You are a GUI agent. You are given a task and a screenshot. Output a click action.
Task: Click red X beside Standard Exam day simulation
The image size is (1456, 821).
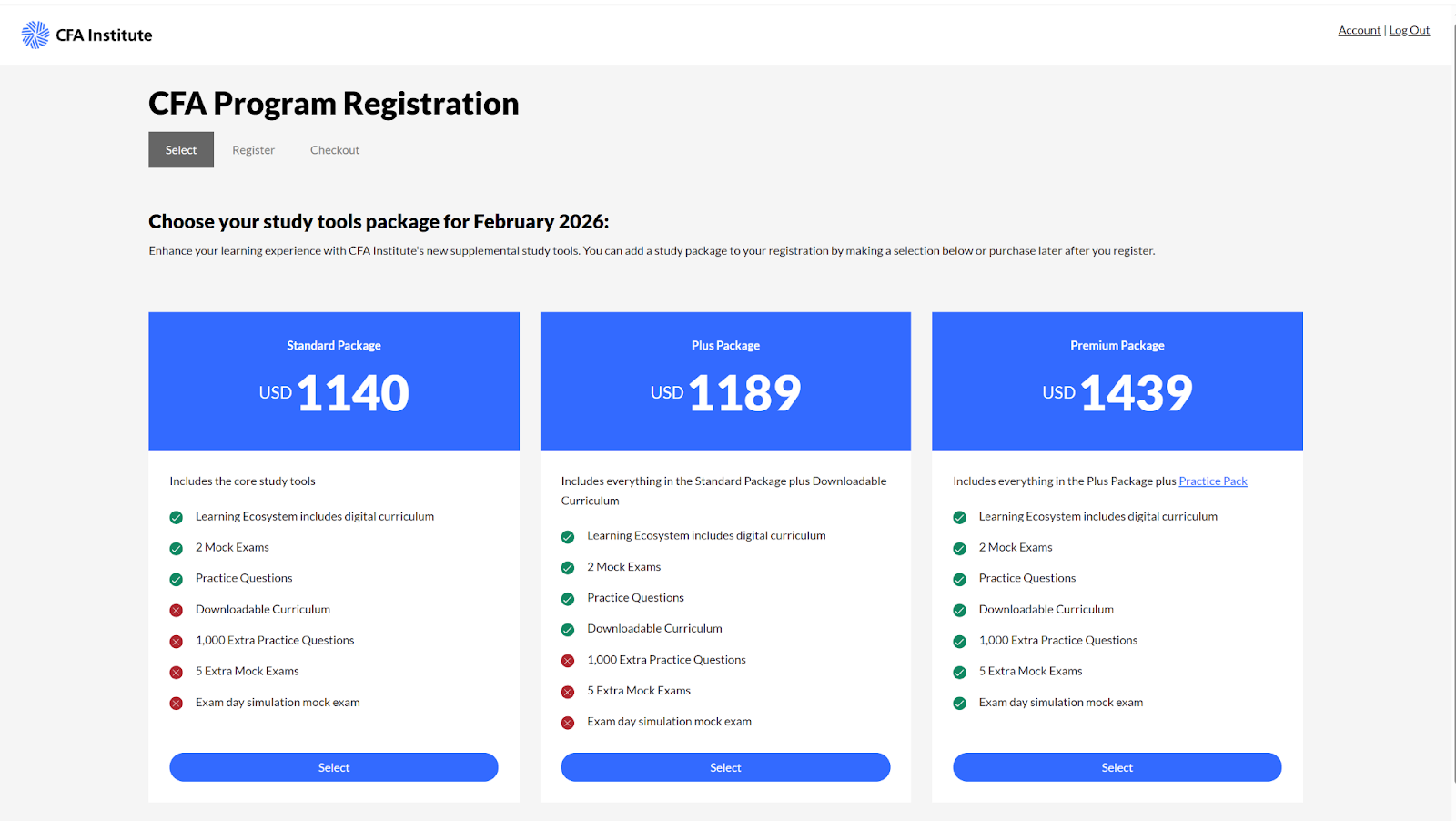coord(177,704)
